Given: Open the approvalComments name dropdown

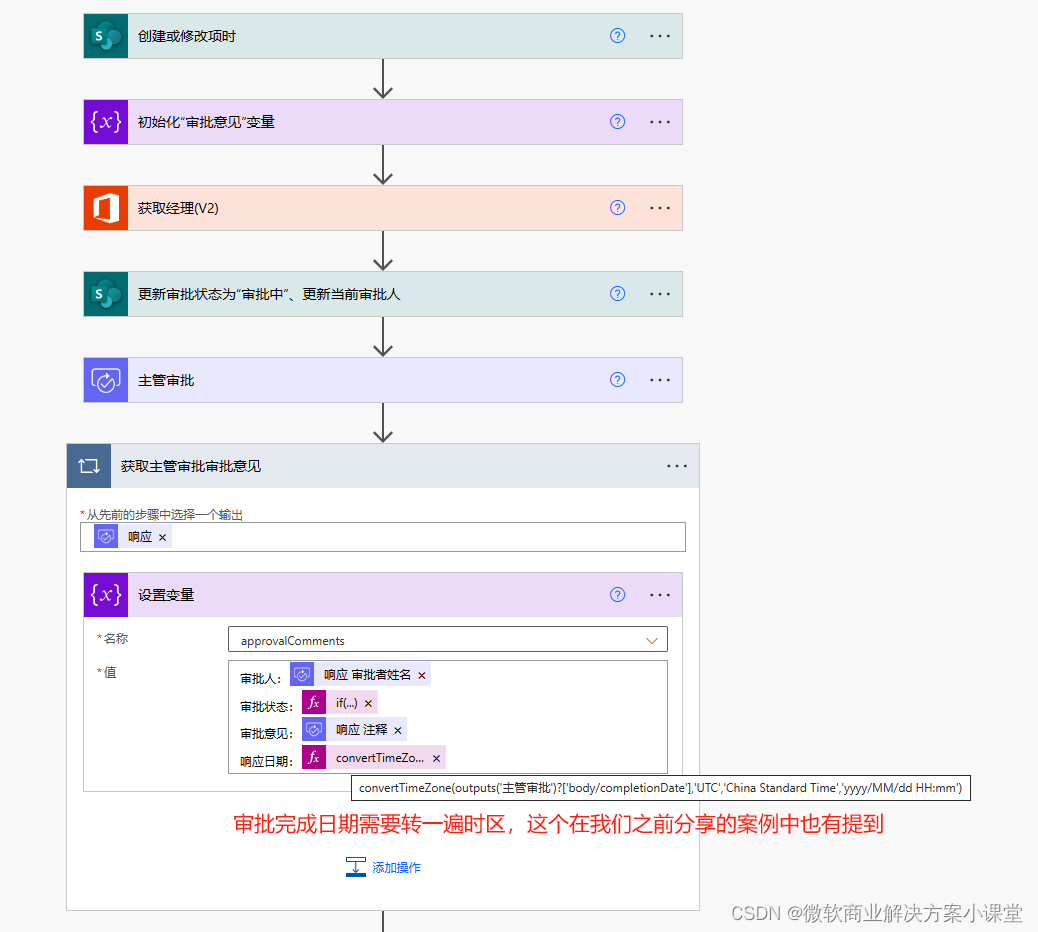Looking at the screenshot, I should (x=448, y=640).
